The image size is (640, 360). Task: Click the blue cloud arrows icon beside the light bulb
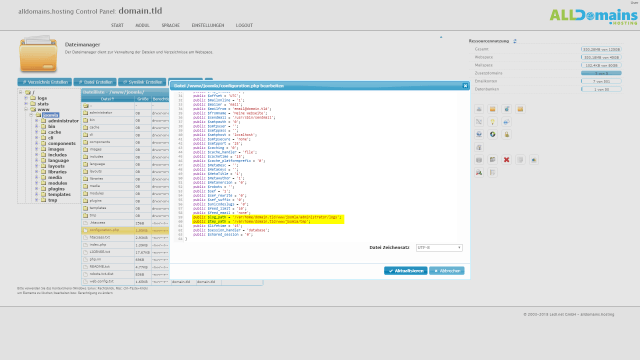pyautogui.click(x=506, y=122)
